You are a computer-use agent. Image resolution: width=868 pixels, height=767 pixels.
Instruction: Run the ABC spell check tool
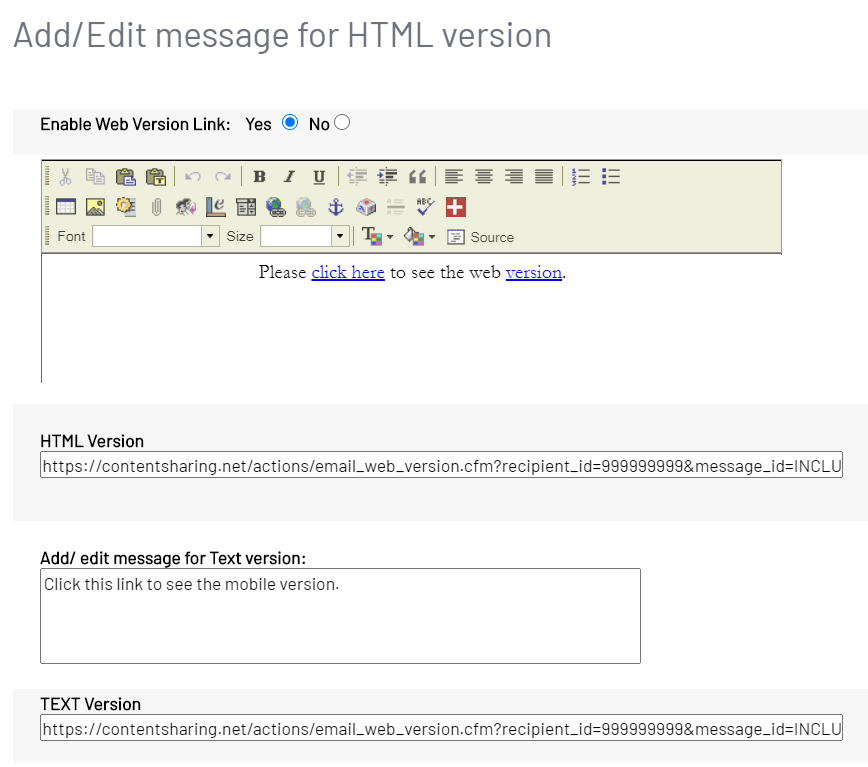[x=426, y=207]
